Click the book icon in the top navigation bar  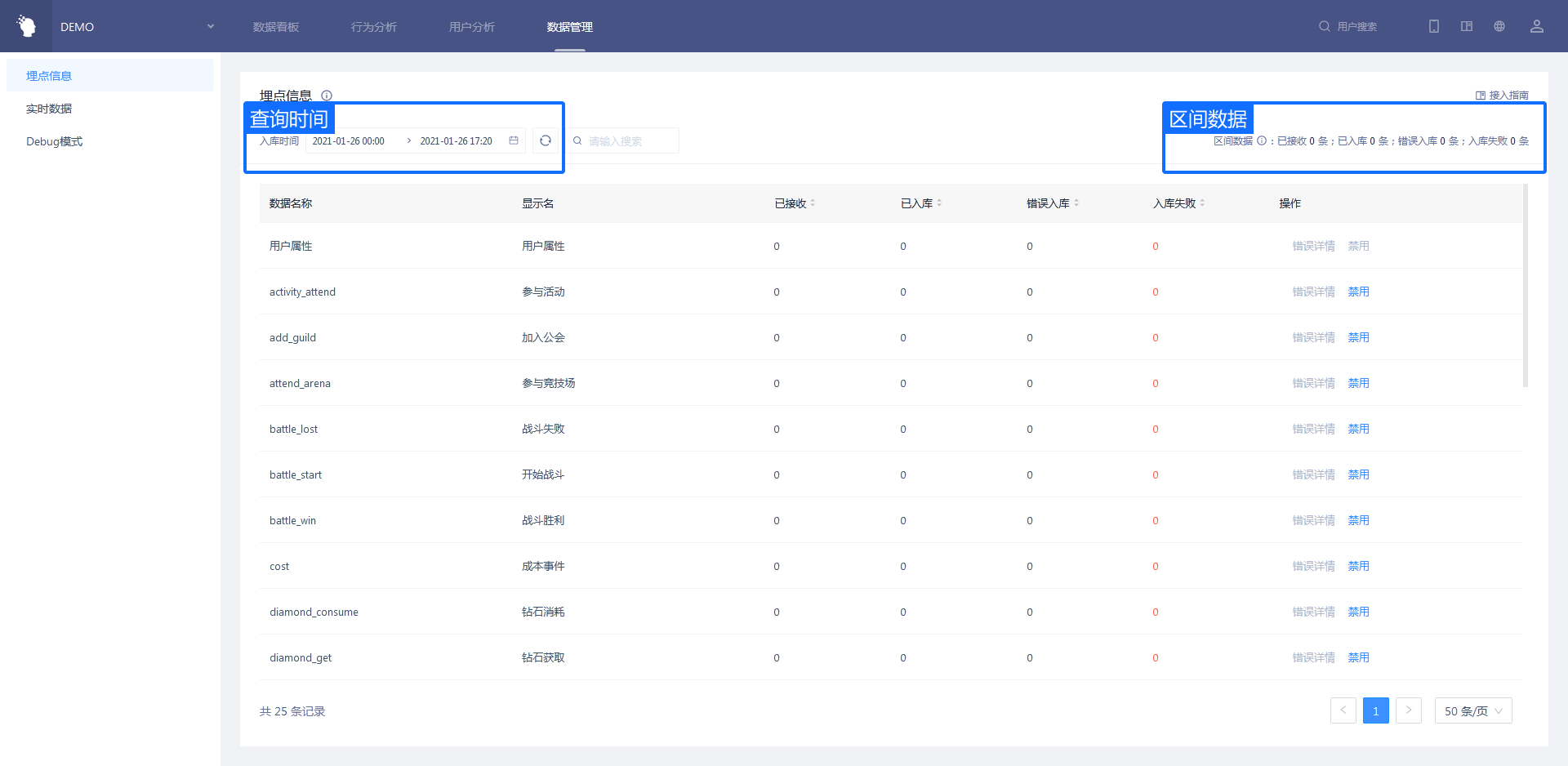pos(1467,26)
